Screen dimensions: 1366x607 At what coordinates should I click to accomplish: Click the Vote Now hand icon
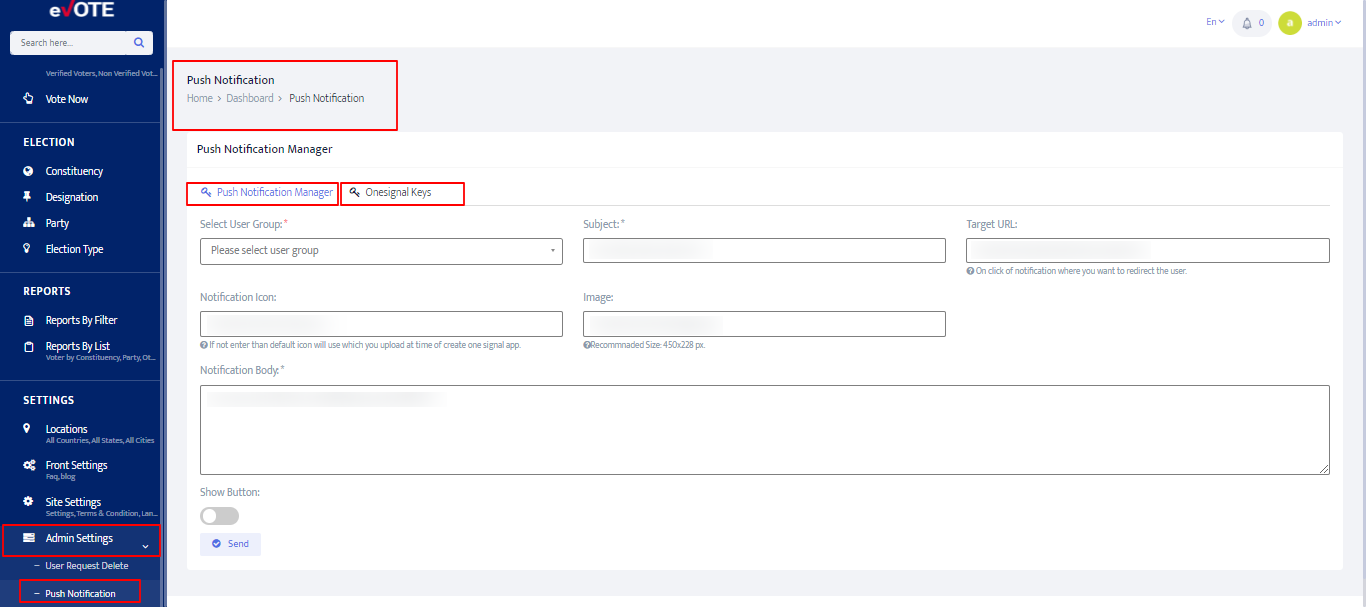[29, 99]
